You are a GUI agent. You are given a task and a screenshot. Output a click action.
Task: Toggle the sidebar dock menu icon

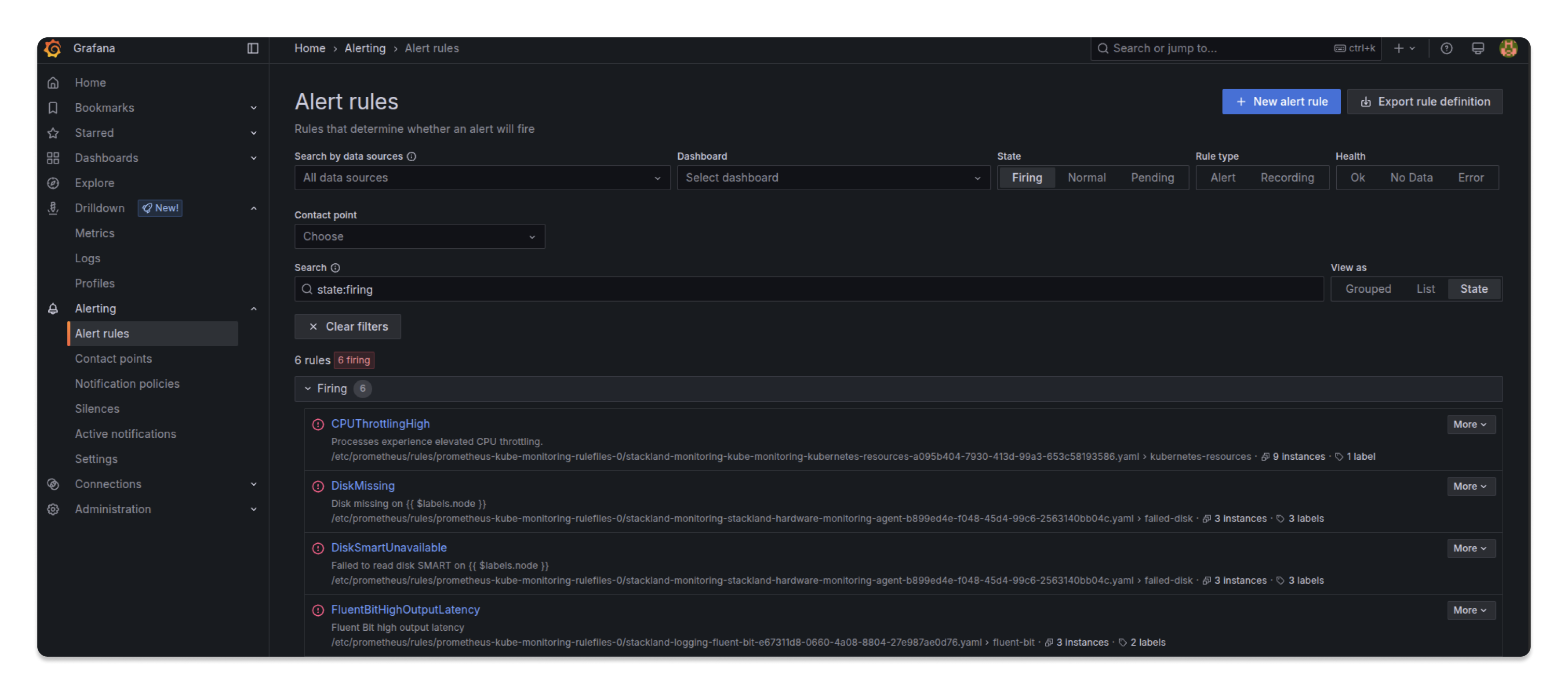tap(253, 48)
